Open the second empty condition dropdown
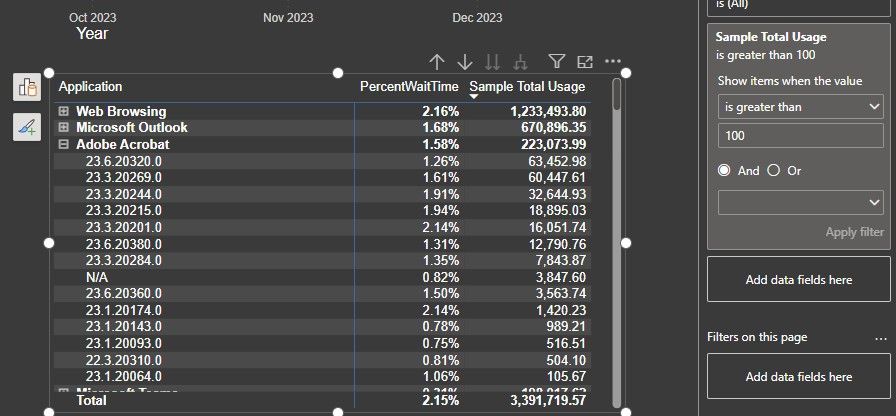 [801, 203]
